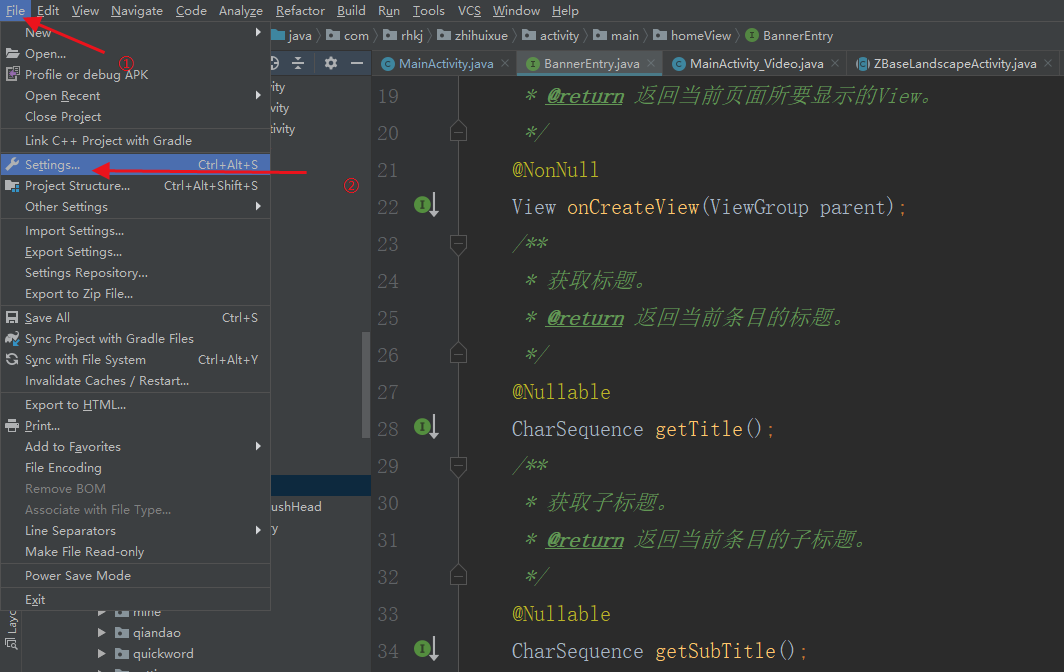Viewport: 1064px width, 672px height.
Task: Choose Make File Read-only
Action: [136, 552]
